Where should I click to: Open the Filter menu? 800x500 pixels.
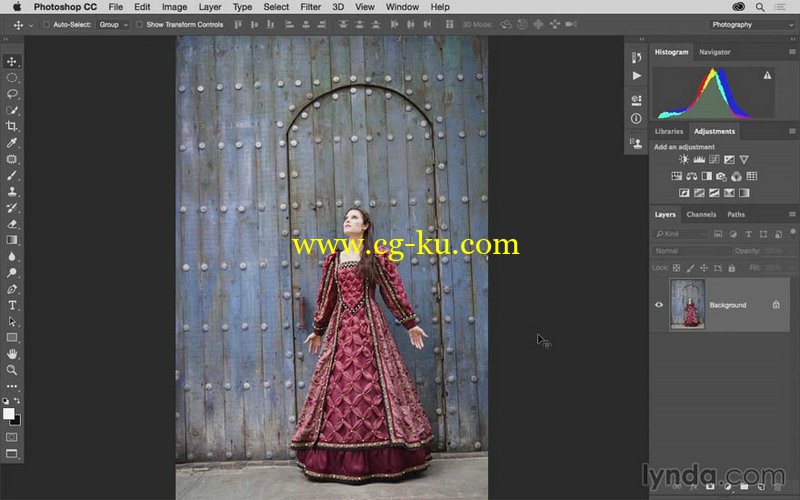click(x=310, y=7)
